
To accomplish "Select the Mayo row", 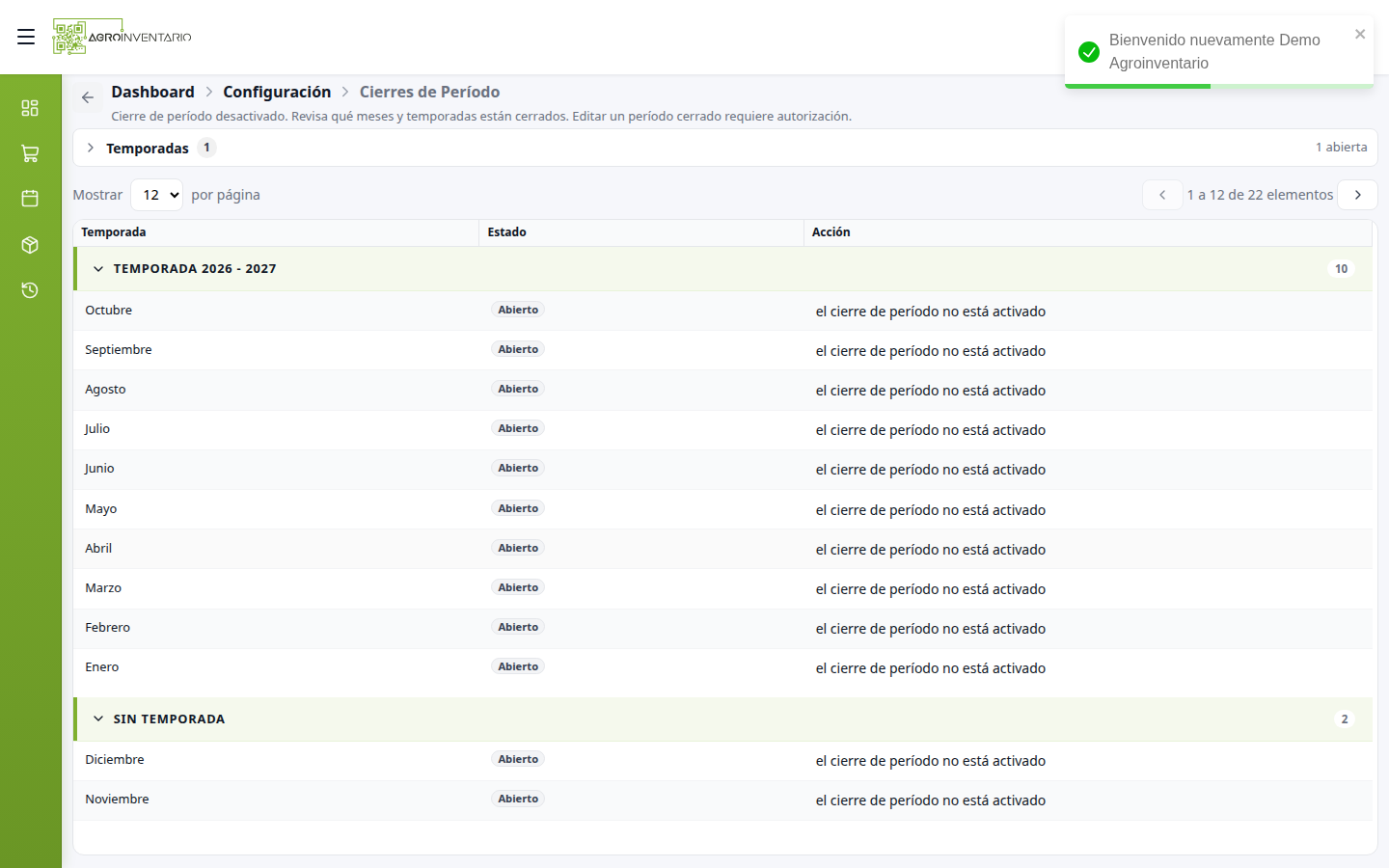I will (x=723, y=509).
